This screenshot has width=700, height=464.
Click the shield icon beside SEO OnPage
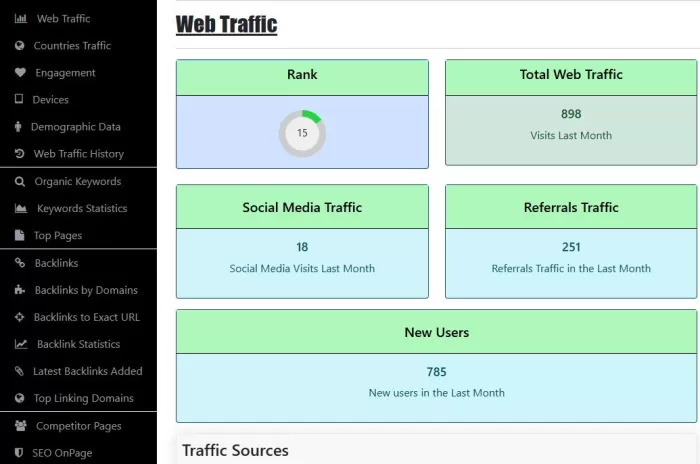(19, 452)
